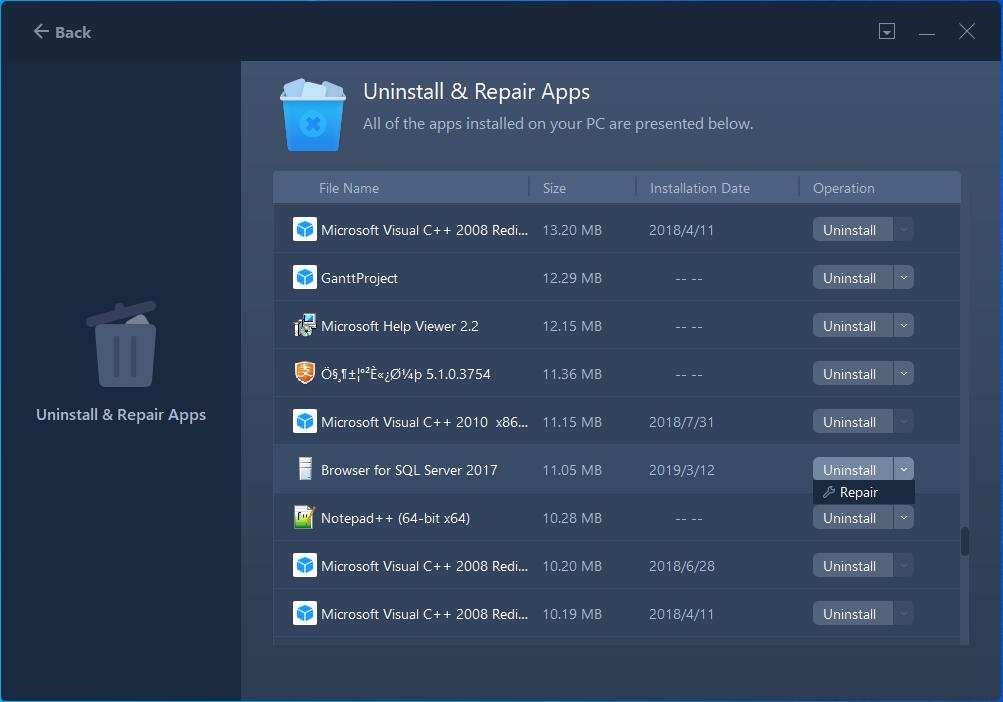Uninstall the 5.1.0.3754 app
This screenshot has width=1003, height=702.
[852, 374]
